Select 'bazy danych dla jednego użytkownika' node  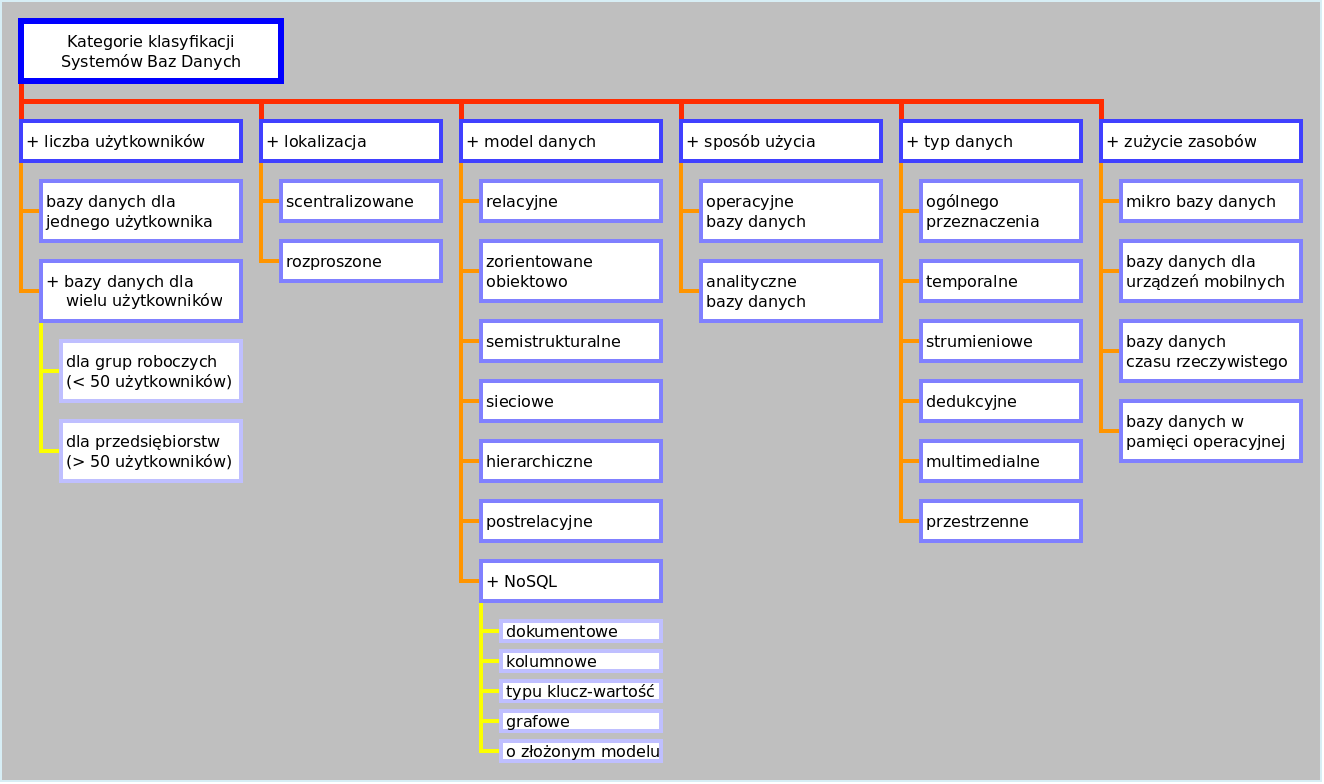tap(141, 211)
